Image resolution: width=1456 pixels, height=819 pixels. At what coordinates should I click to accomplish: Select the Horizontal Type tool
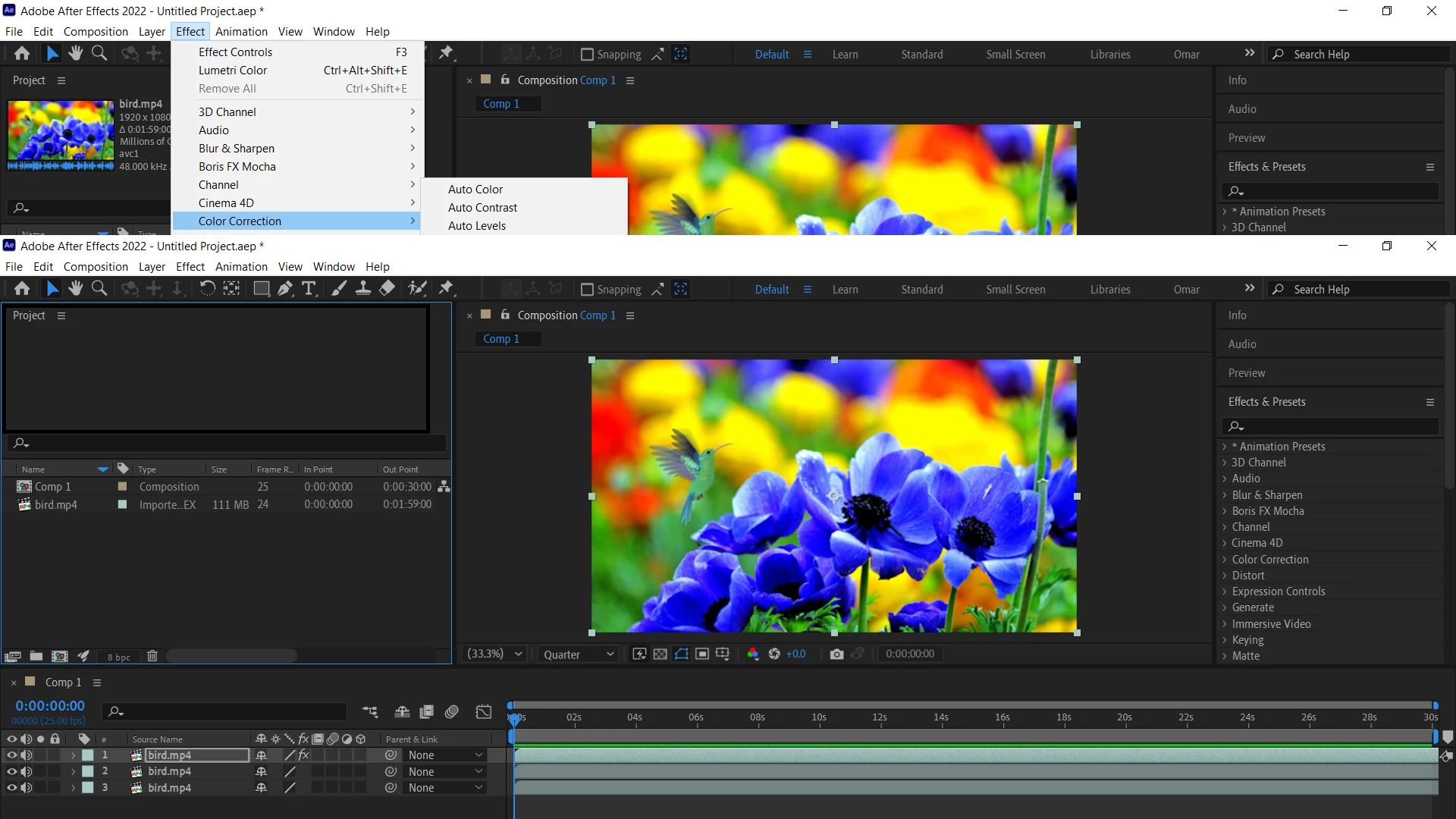pyautogui.click(x=309, y=288)
